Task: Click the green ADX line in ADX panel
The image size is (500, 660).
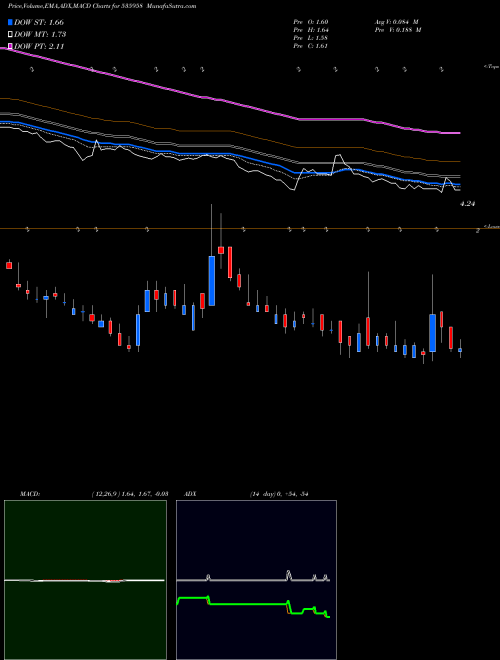Action: [248, 604]
